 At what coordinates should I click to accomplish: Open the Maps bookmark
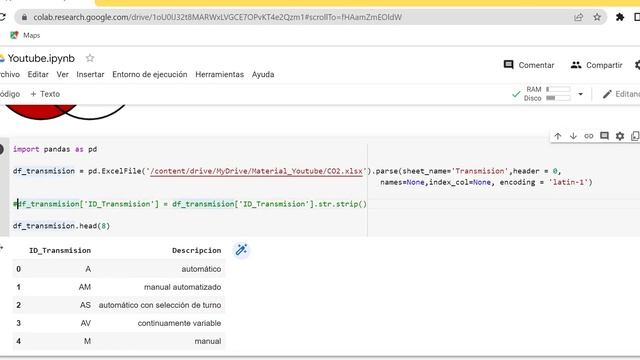(25, 35)
